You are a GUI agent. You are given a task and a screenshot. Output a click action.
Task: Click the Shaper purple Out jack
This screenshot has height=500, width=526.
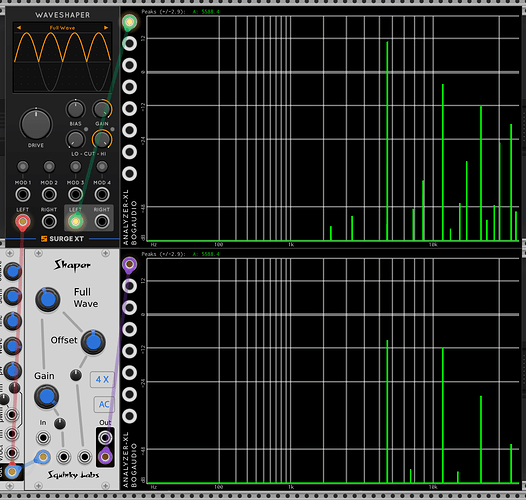point(105,456)
